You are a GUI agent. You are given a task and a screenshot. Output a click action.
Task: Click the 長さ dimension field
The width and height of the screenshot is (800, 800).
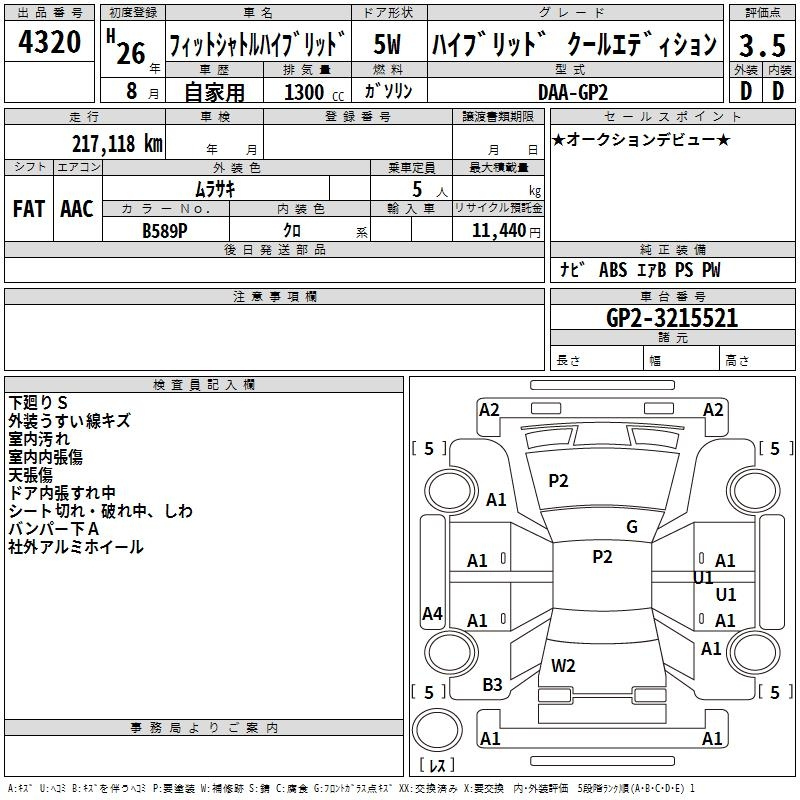point(596,358)
